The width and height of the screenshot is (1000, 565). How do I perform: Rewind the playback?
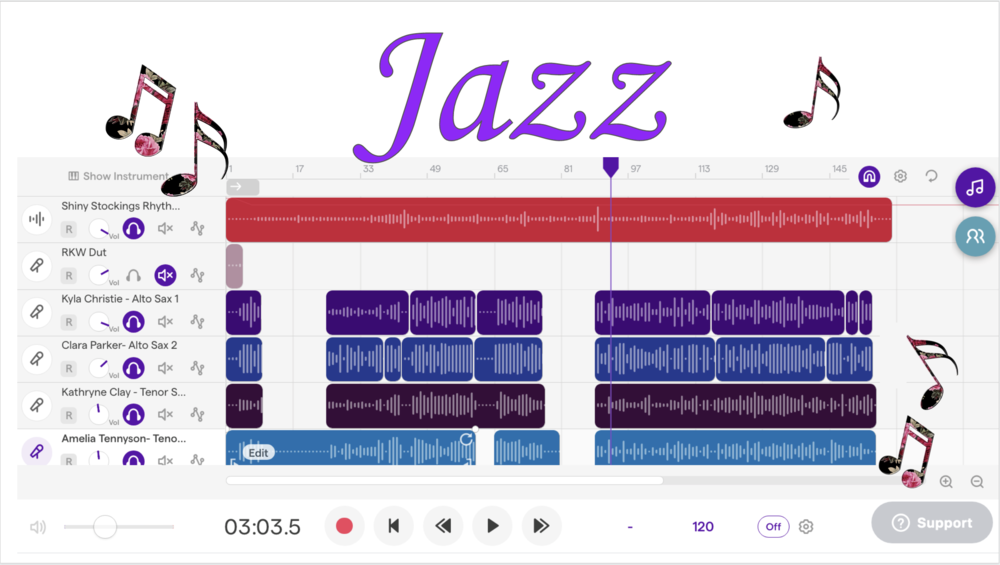point(443,526)
